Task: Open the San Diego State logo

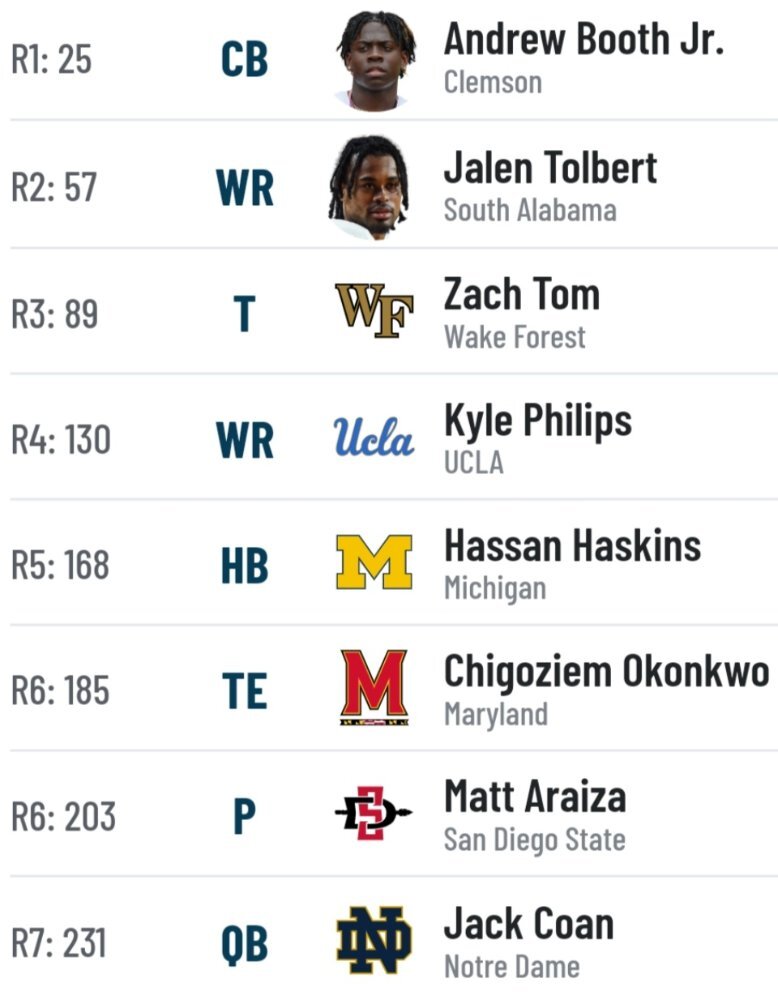Action: tap(374, 813)
